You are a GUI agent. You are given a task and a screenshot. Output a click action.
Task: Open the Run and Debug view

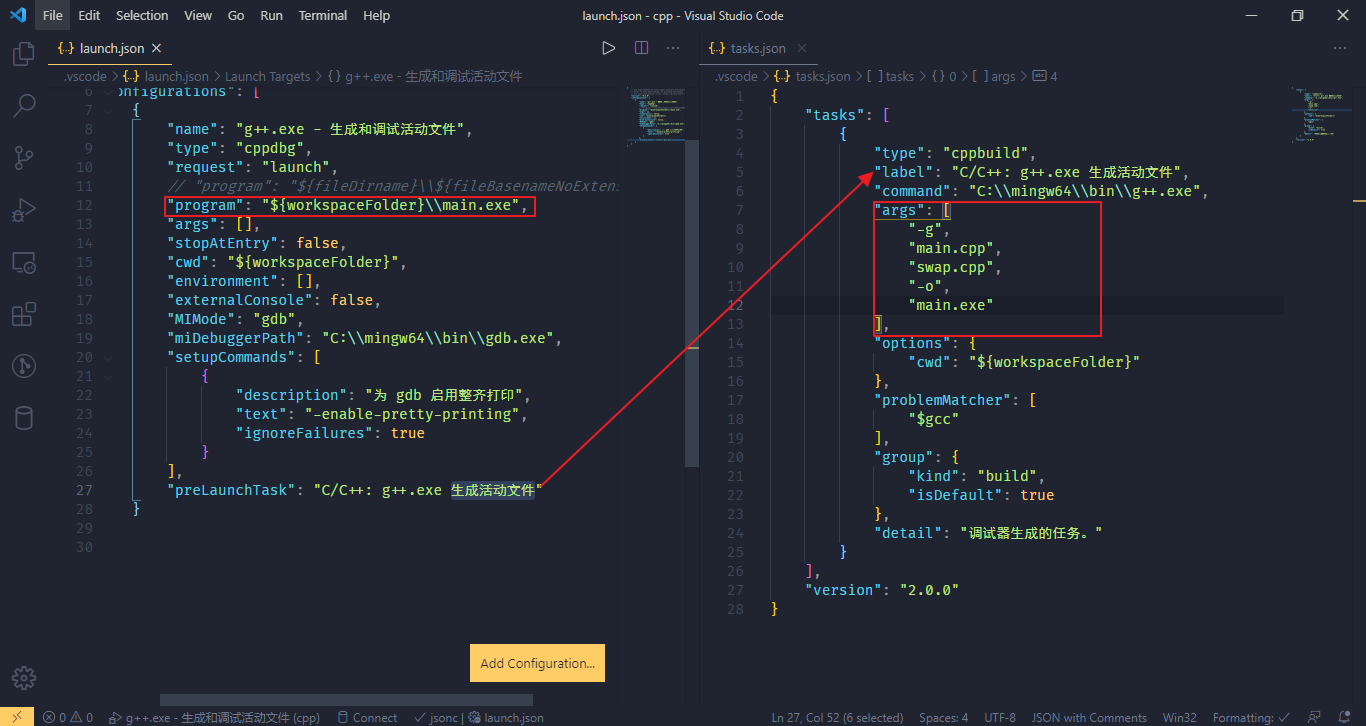point(24,211)
